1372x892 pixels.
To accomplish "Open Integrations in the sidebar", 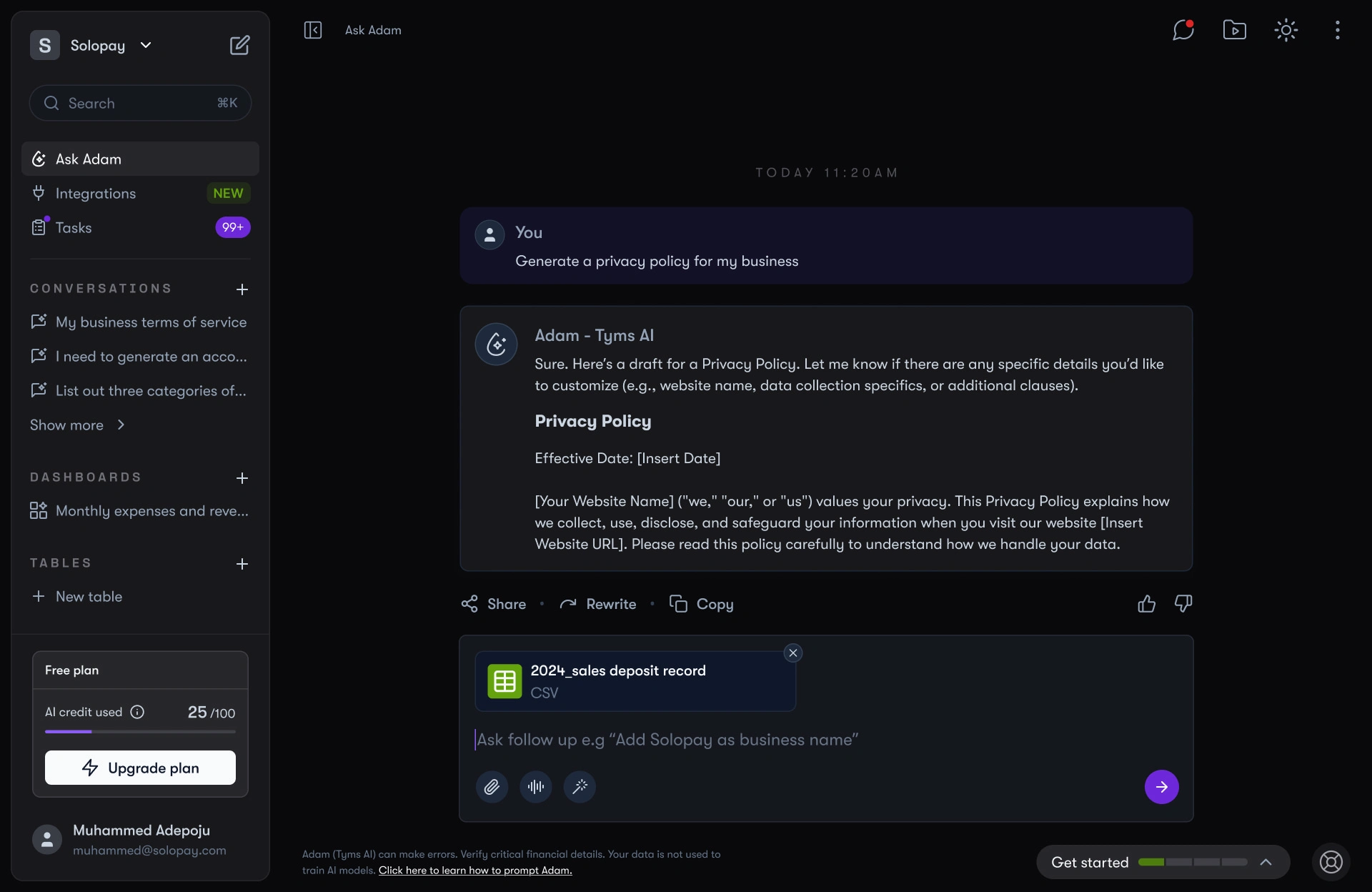I will [x=96, y=194].
